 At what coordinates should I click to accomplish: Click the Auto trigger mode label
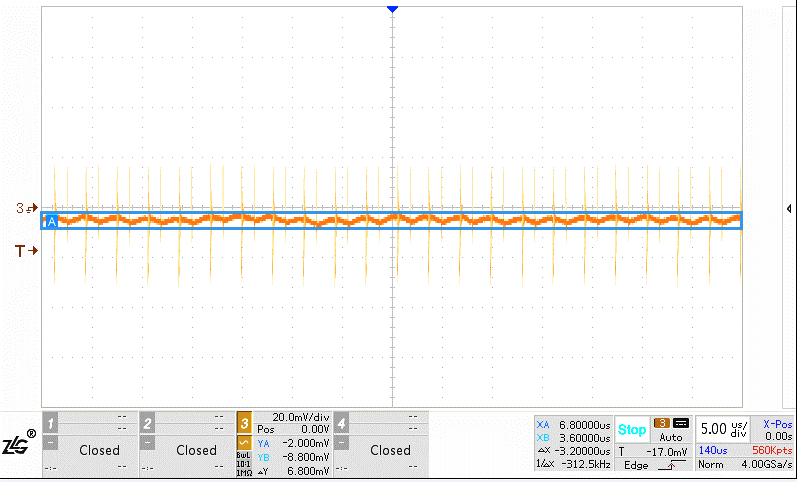click(671, 437)
